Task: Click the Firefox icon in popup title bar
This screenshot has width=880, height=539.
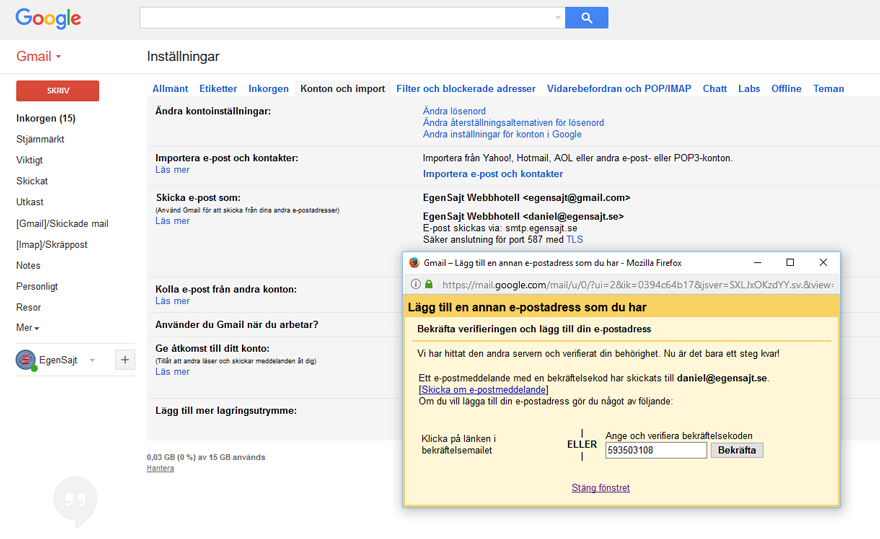Action: pyautogui.click(x=414, y=263)
